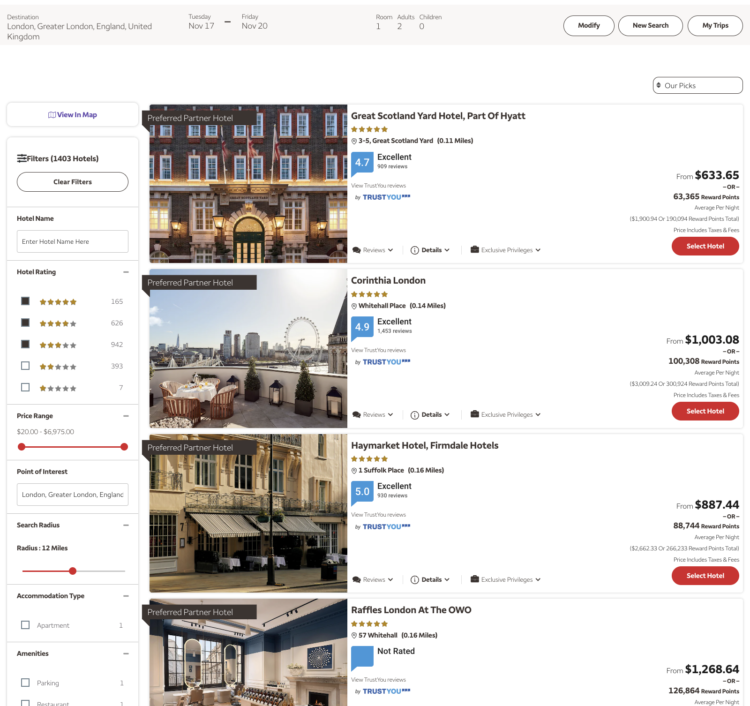Click the TrustYou logo under Haymarket Hotel
Image resolution: width=750 pixels, height=706 pixels.
[386, 527]
